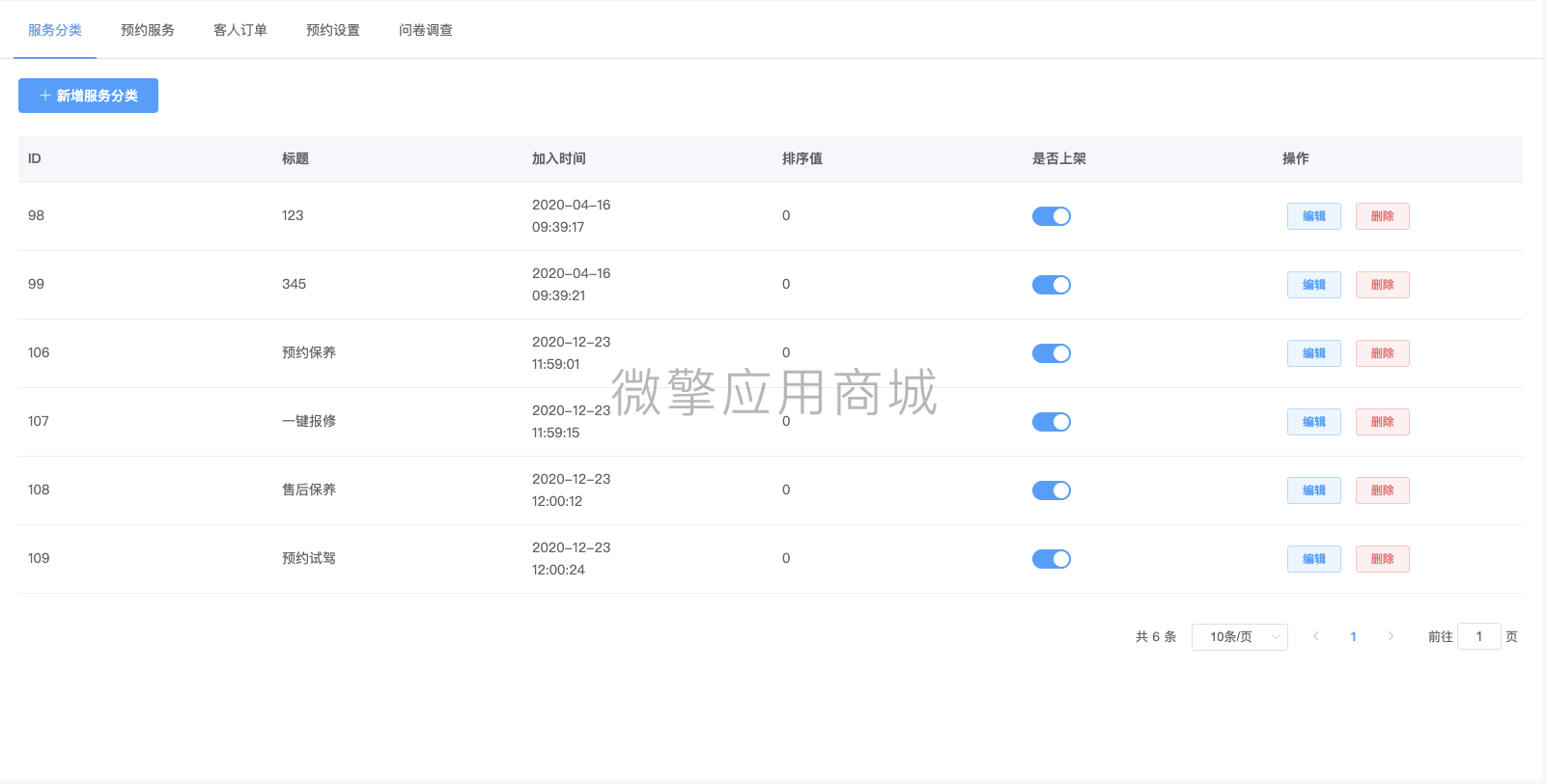The image size is (1547, 784).
Task: Go to next page arrow
Action: point(1391,636)
